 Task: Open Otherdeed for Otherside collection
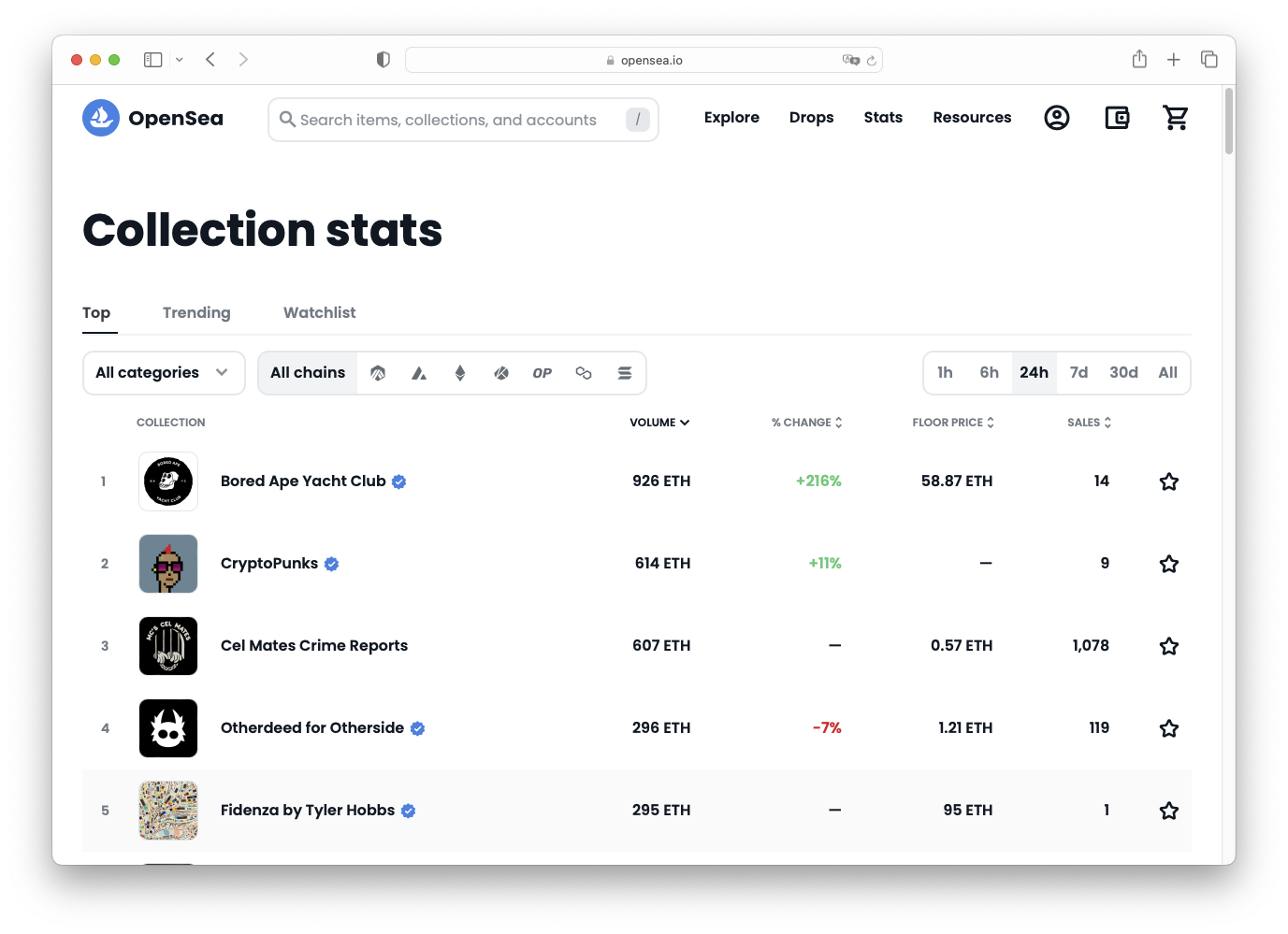(312, 728)
